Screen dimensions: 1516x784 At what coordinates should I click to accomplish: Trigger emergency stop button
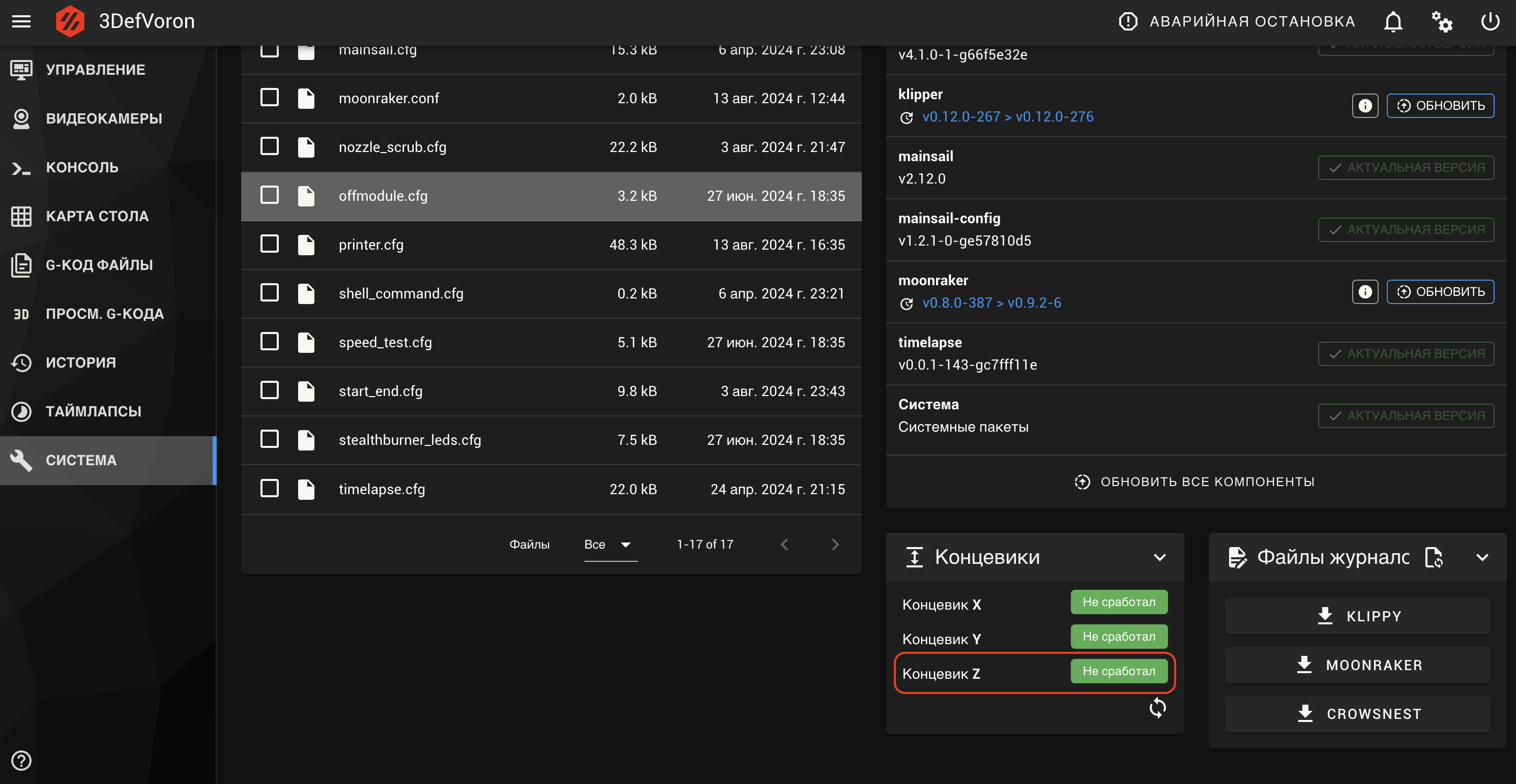(x=1237, y=22)
